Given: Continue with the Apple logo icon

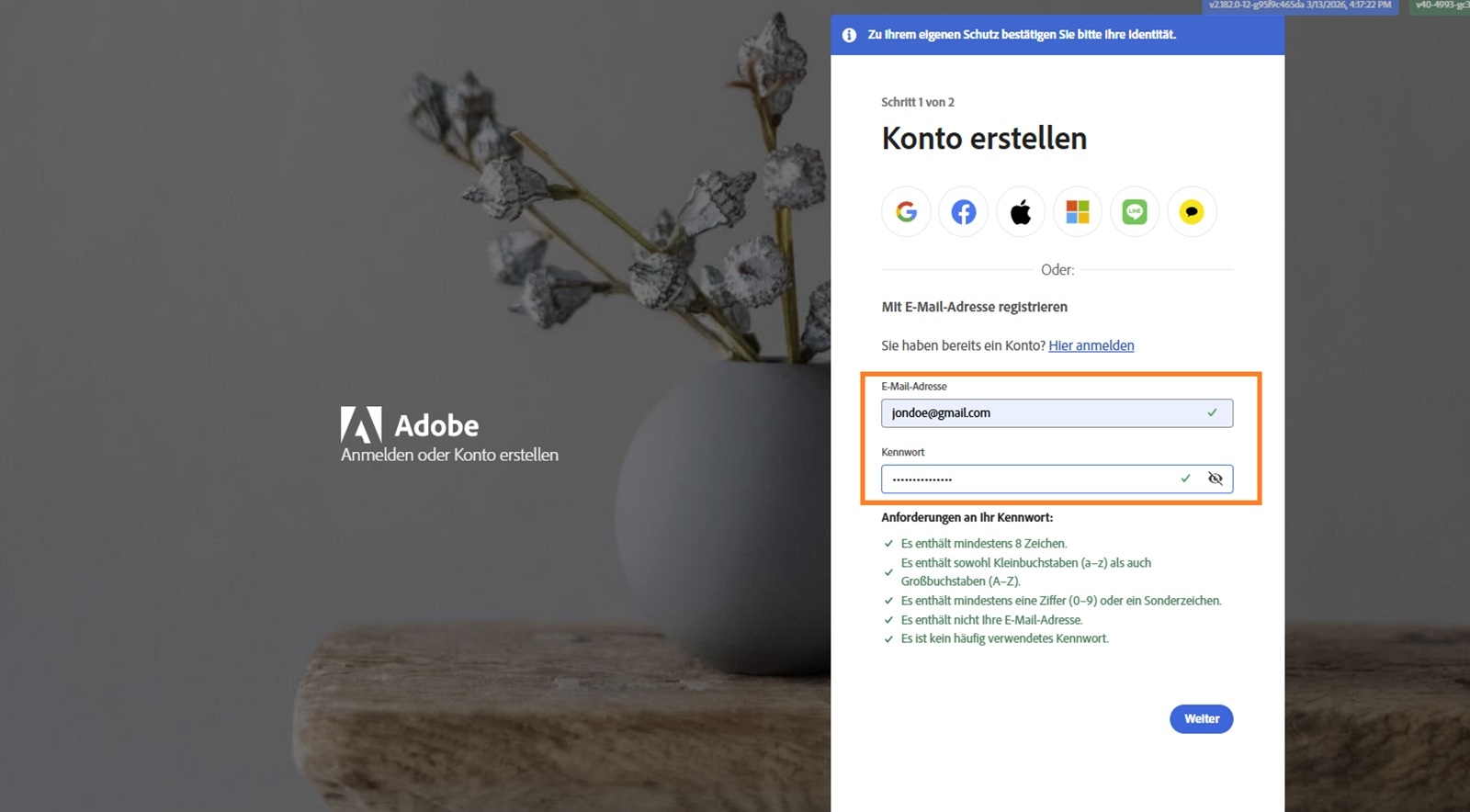Looking at the screenshot, I should click(x=1021, y=212).
